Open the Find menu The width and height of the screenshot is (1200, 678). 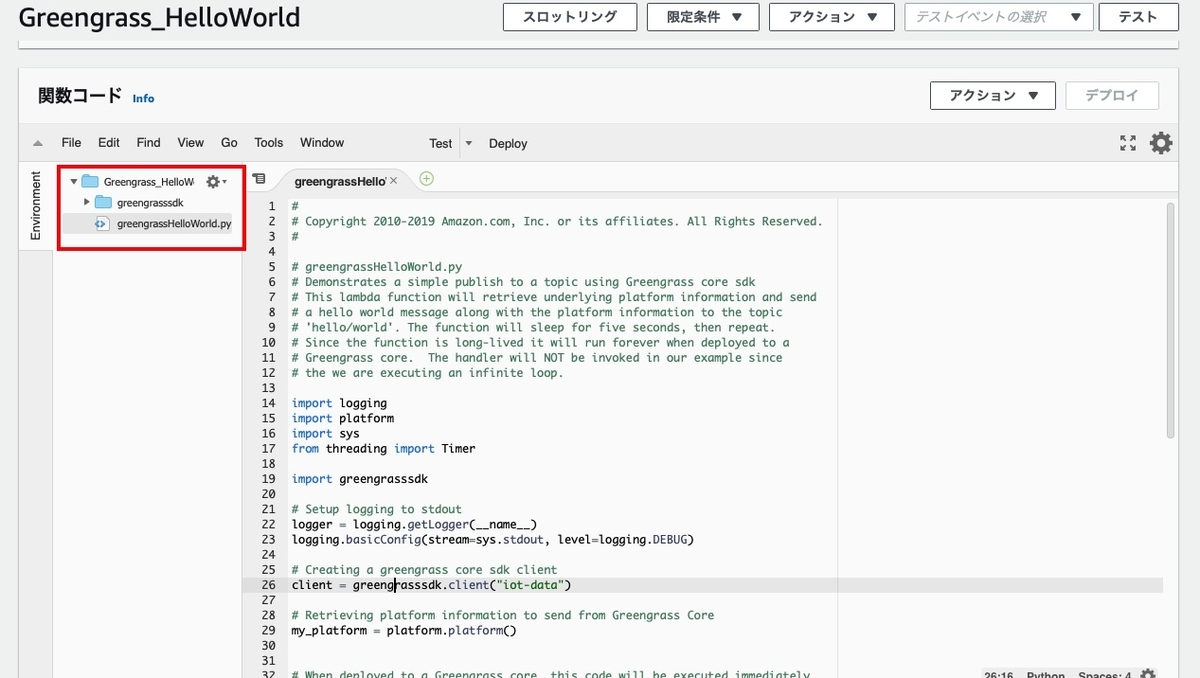point(148,143)
